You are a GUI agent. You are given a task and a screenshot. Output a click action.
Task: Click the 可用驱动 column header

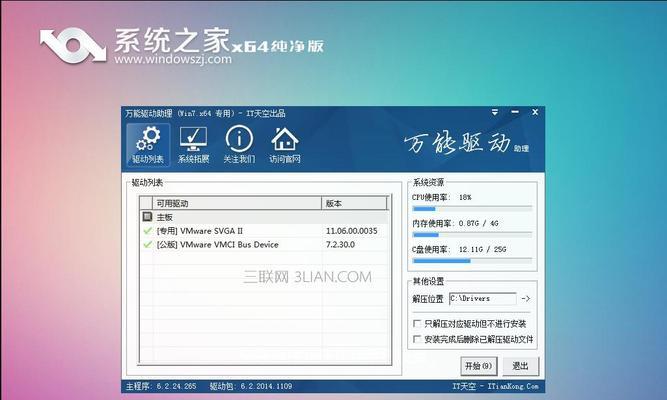237,203
